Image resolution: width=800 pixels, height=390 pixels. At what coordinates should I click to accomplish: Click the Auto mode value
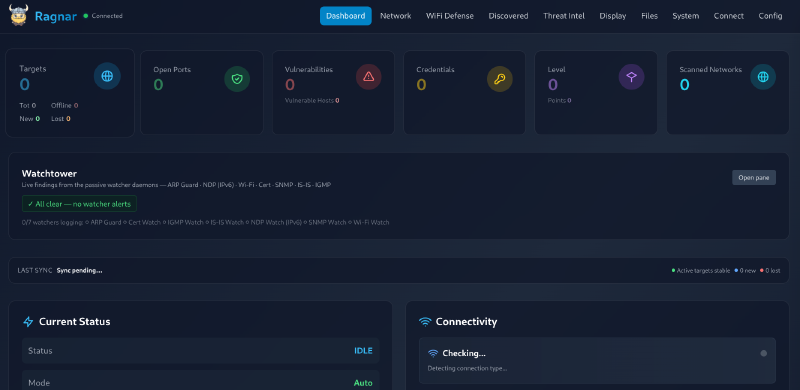[x=363, y=383]
